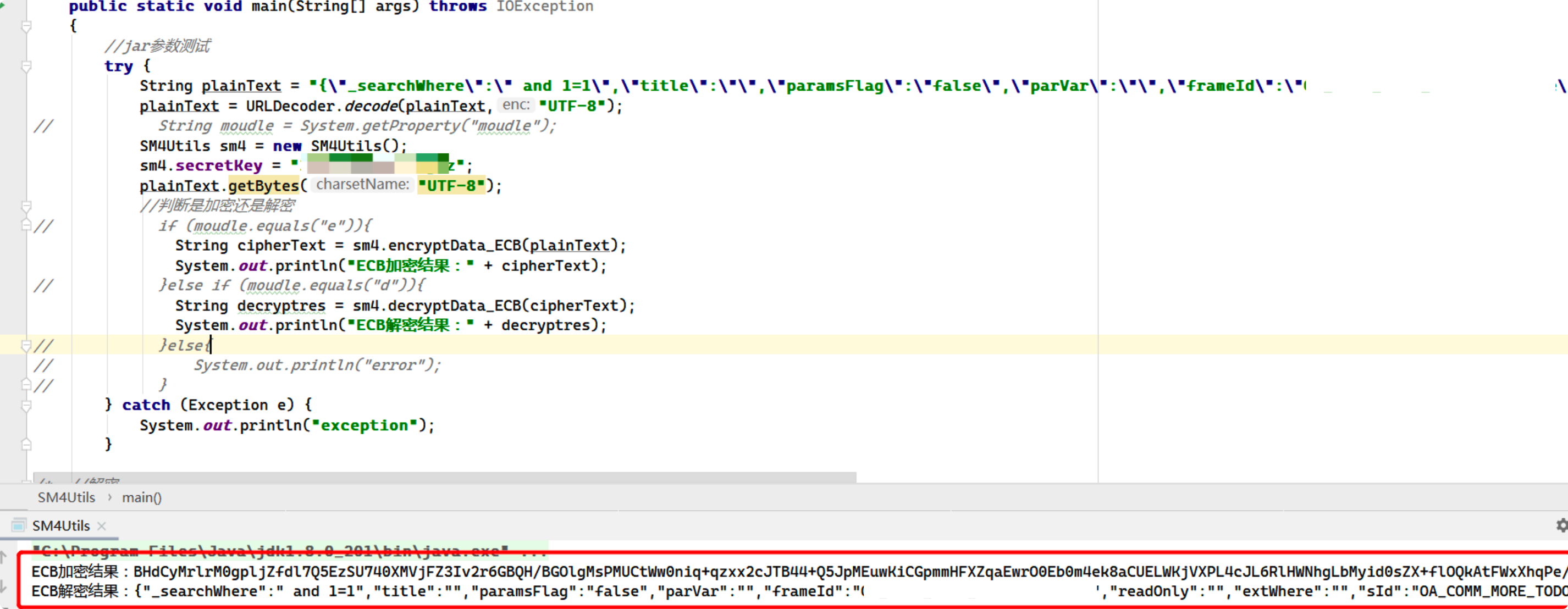Click the cipherText variable declaration
This screenshot has width=1568, height=609.
click(281, 246)
